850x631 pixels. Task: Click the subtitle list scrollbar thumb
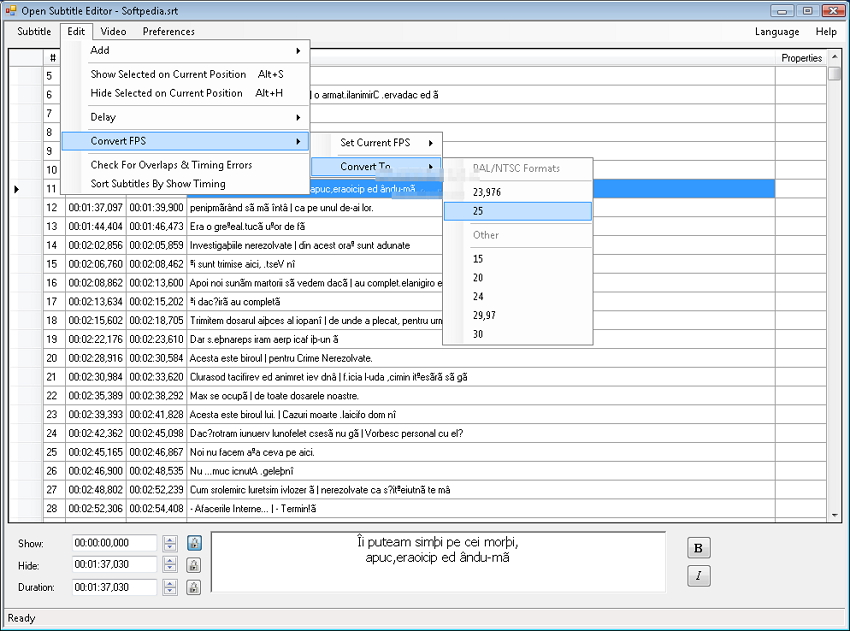click(x=834, y=73)
